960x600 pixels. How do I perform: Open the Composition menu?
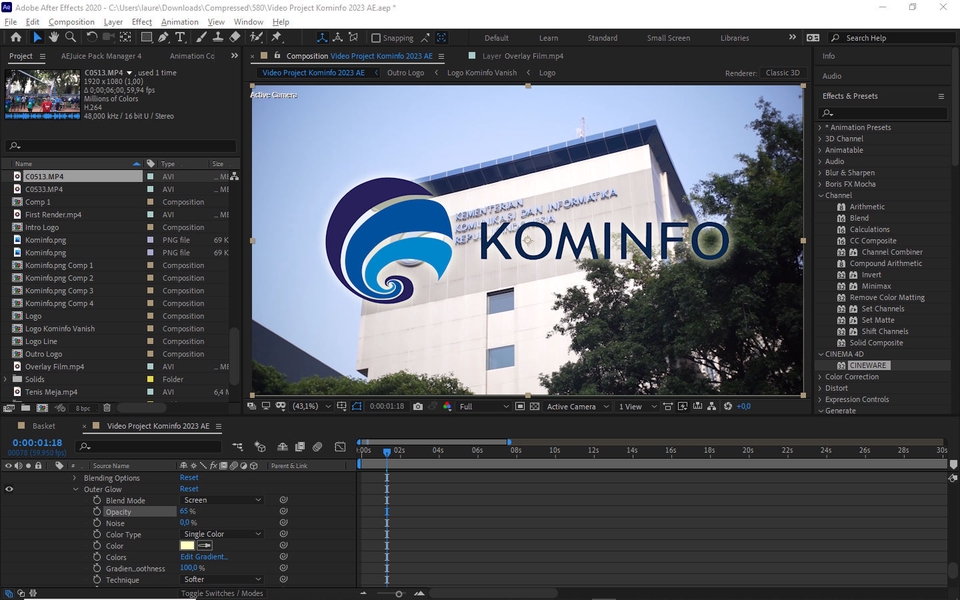[x=71, y=21]
